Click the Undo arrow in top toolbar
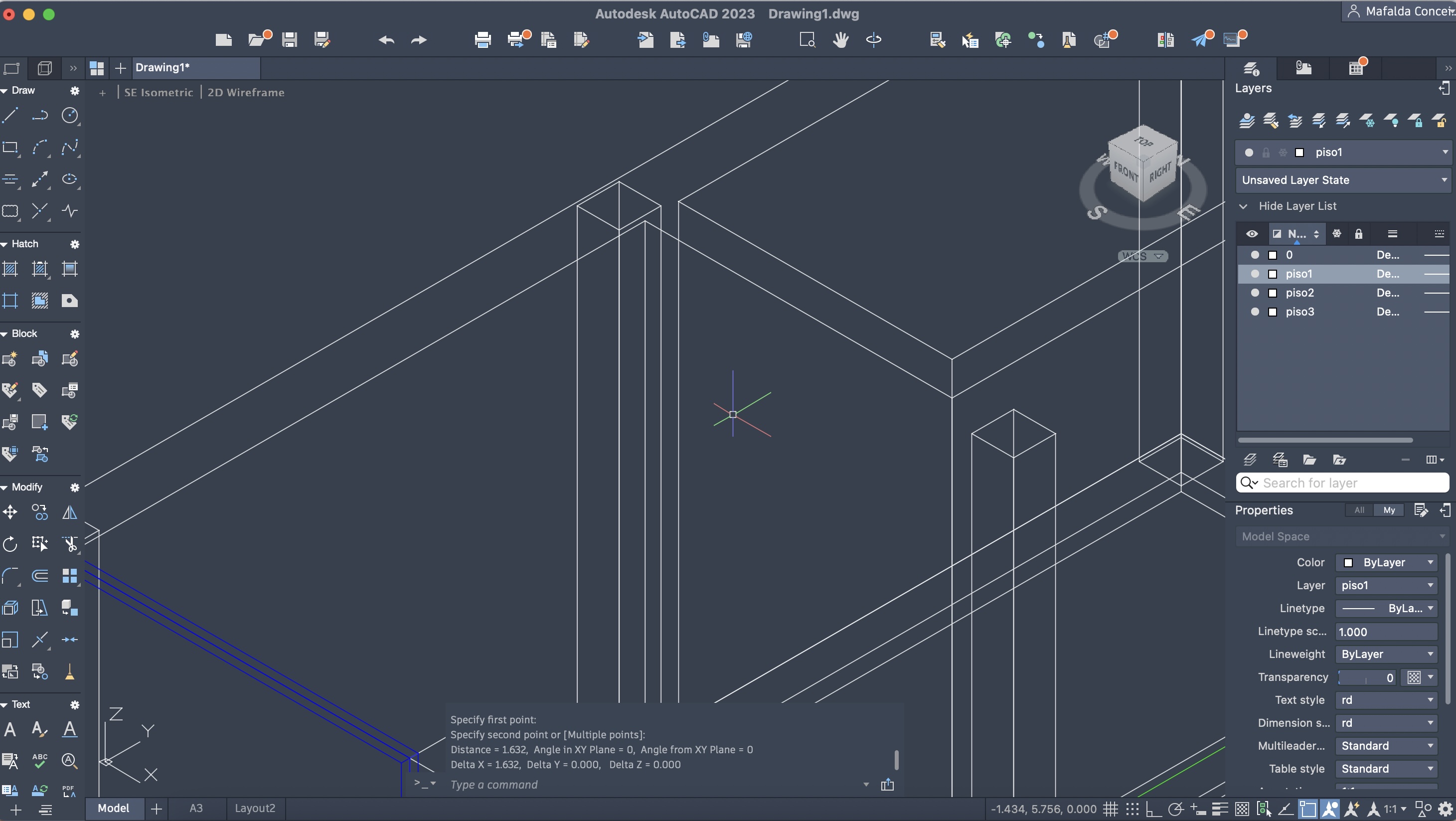Viewport: 1456px width, 821px height. click(x=387, y=39)
